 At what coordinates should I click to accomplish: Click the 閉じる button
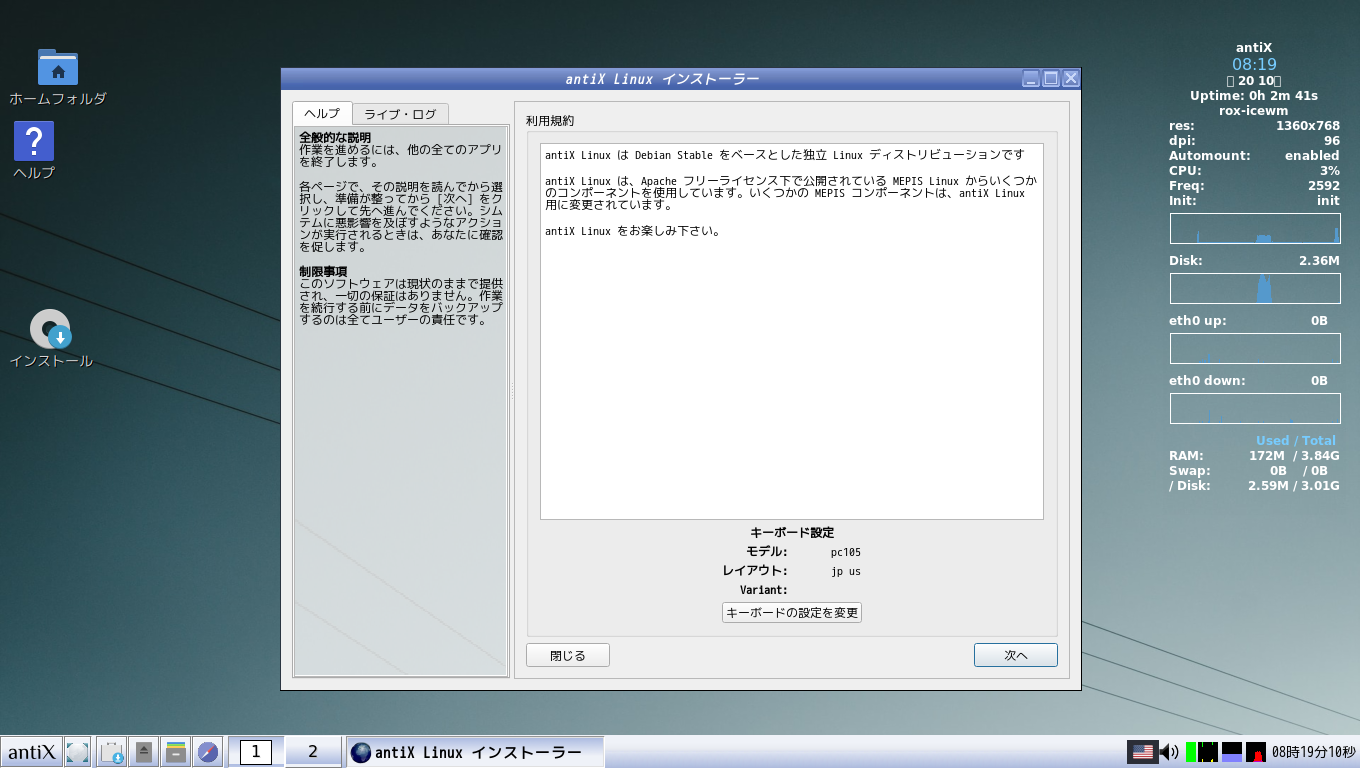click(x=568, y=655)
